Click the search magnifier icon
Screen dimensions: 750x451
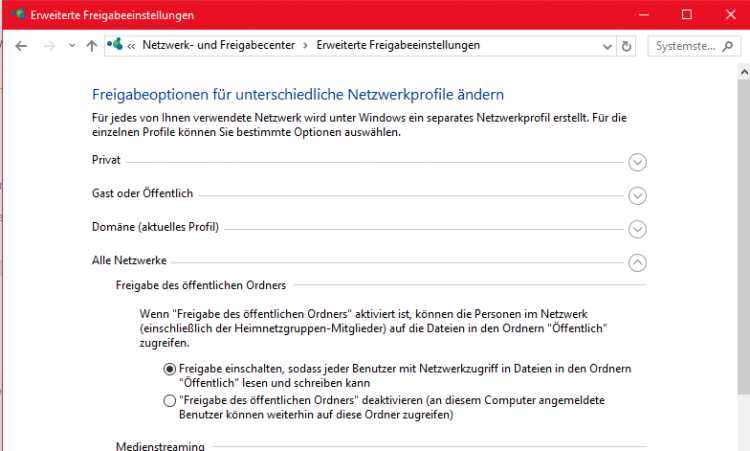(x=728, y=46)
